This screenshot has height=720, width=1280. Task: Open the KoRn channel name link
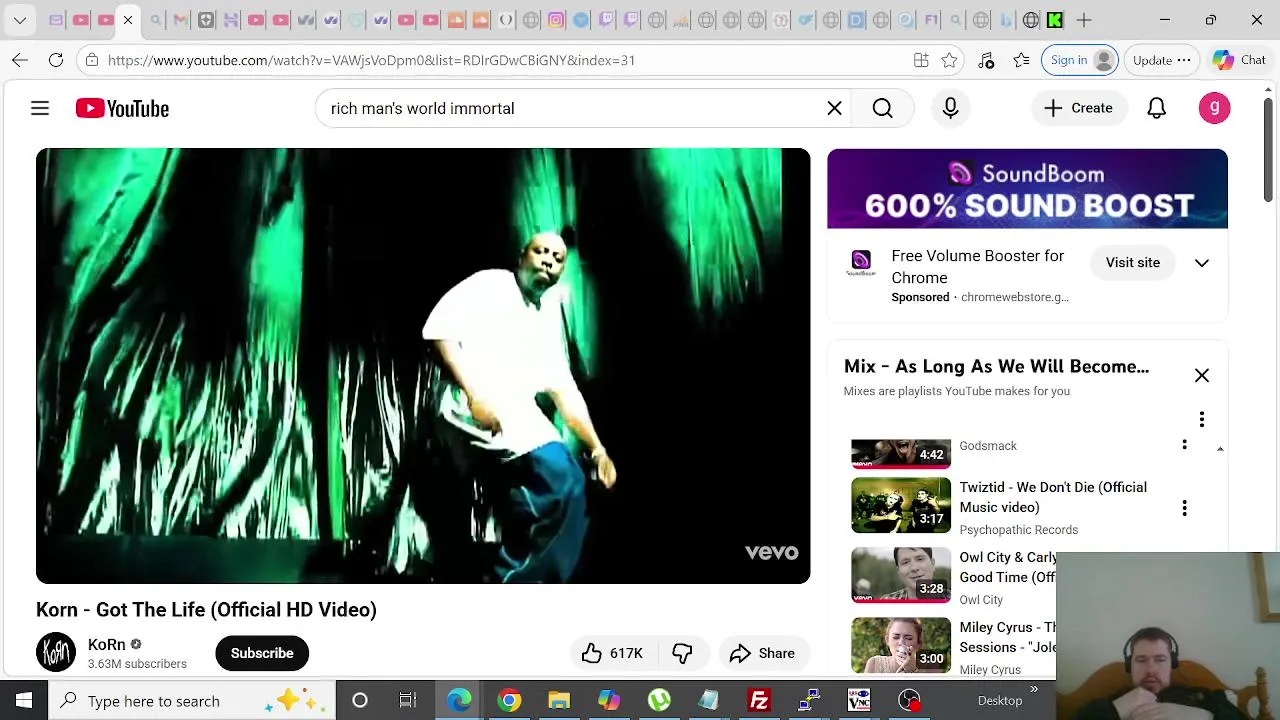click(x=107, y=645)
